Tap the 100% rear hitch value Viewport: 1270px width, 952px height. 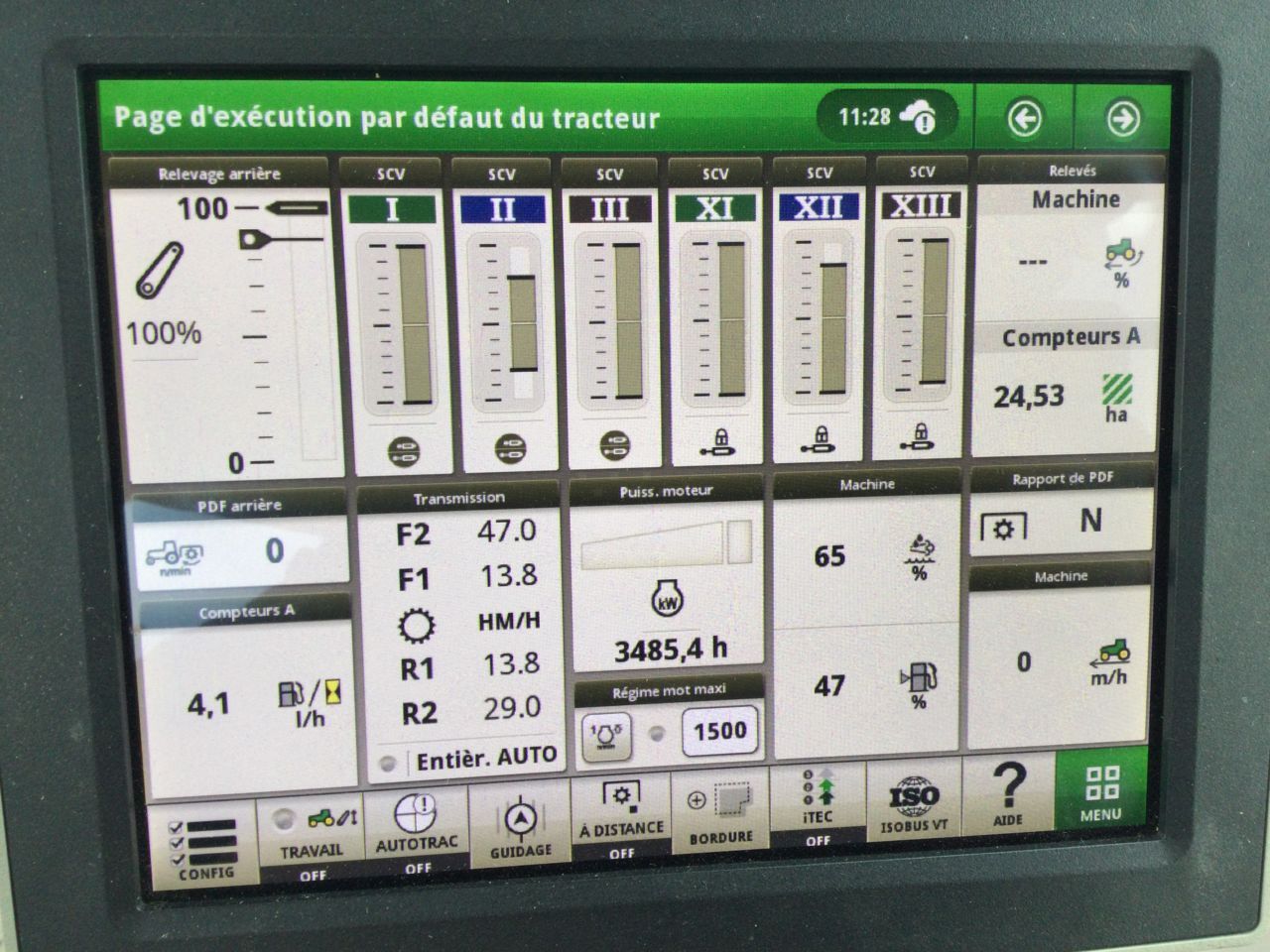pyautogui.click(x=164, y=332)
